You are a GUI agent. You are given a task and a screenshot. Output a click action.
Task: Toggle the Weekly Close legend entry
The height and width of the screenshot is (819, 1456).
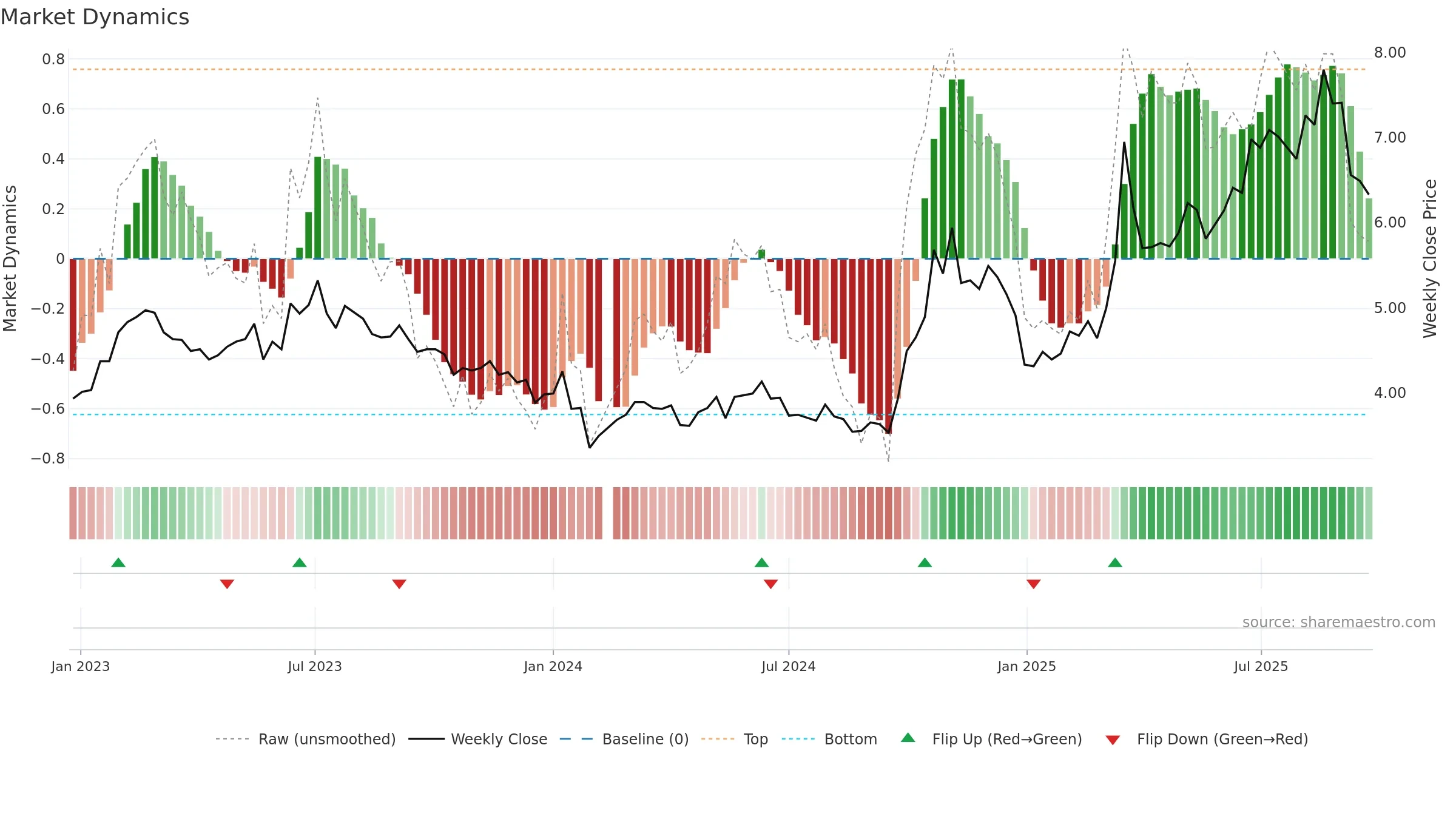pyautogui.click(x=477, y=739)
